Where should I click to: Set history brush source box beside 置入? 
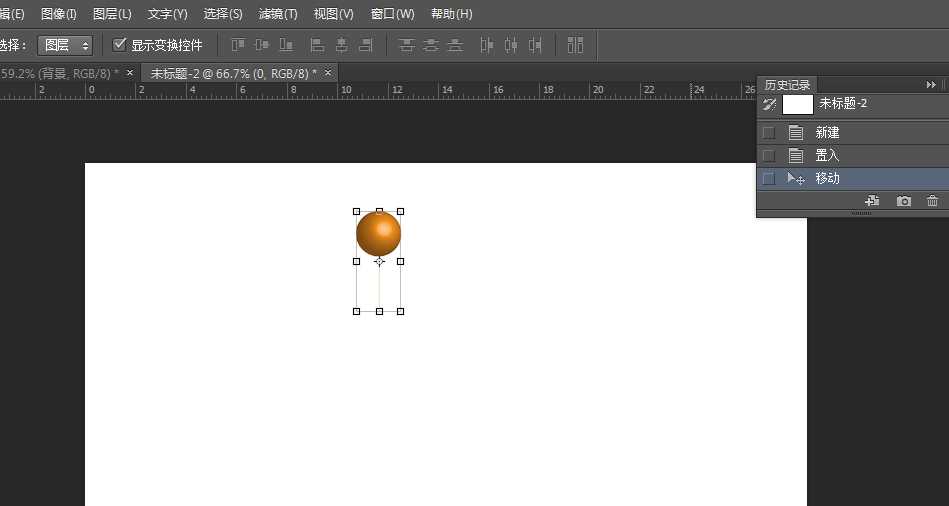pyautogui.click(x=768, y=155)
